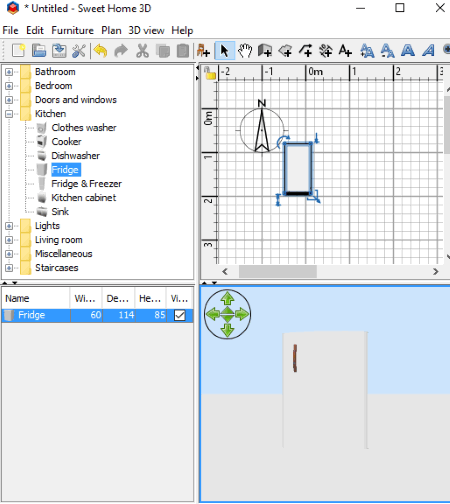Select the Create walls tool
The height and width of the screenshot is (504, 450).
(x=265, y=51)
